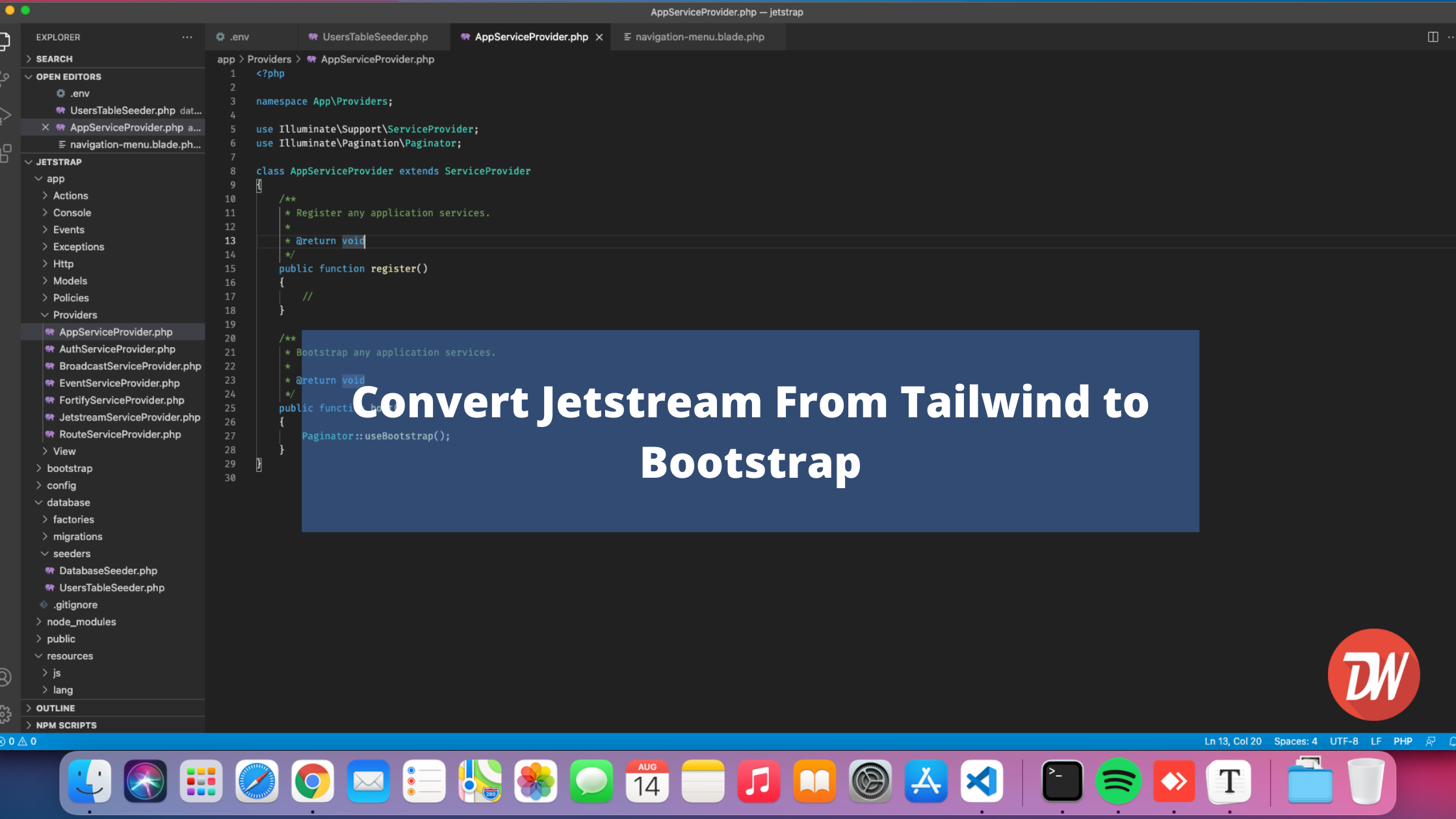
Task: Open Visual Studio Code in the dock
Action: [981, 781]
